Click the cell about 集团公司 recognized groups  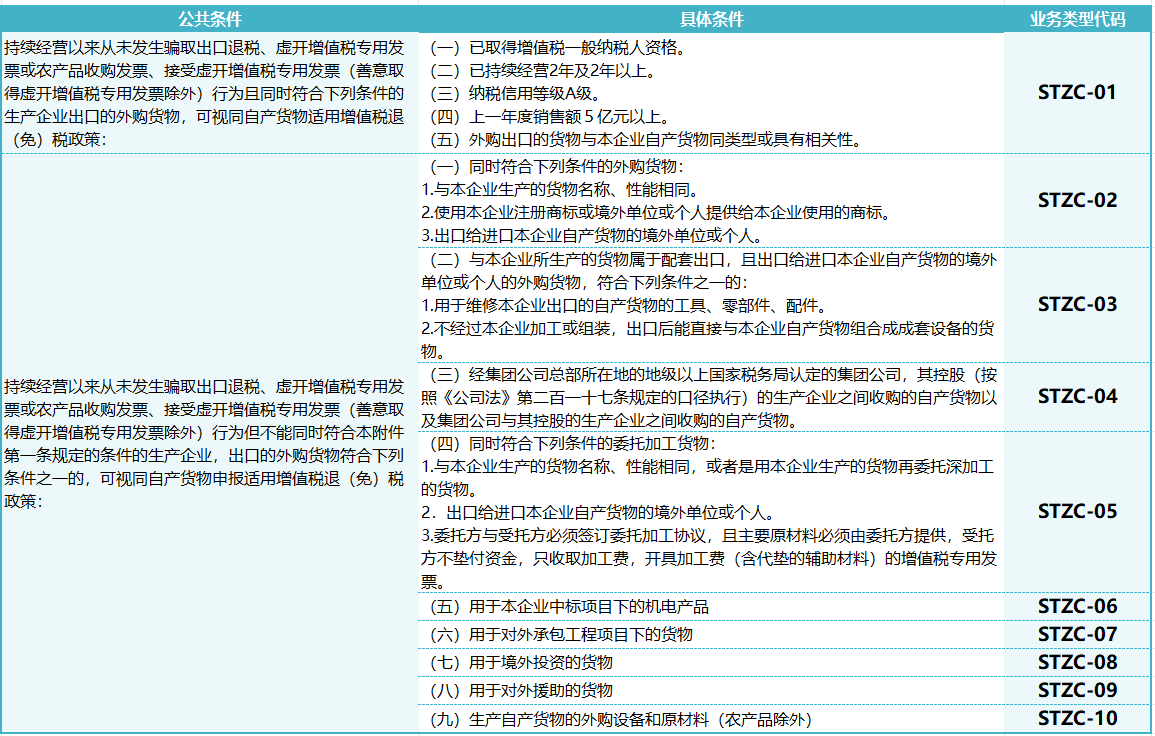(x=711, y=396)
